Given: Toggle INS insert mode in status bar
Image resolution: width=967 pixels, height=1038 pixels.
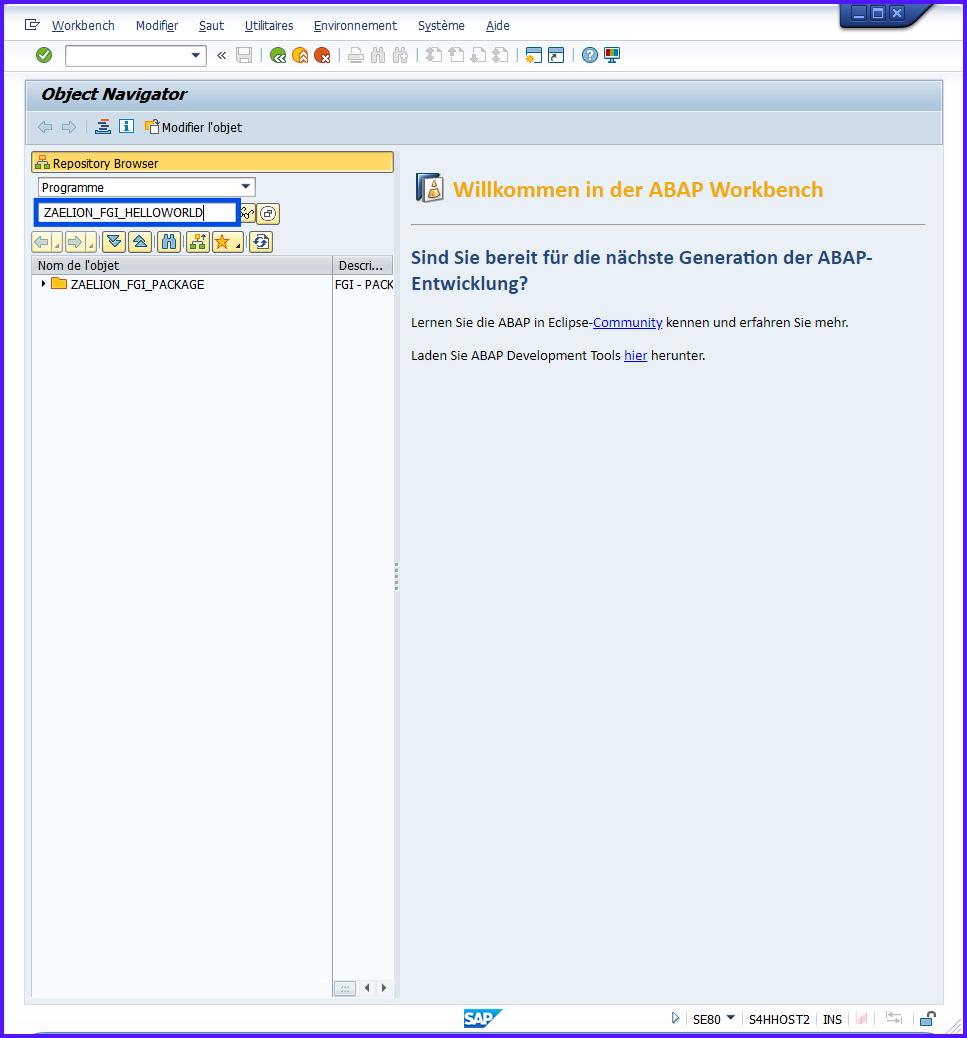Looking at the screenshot, I should point(832,1019).
